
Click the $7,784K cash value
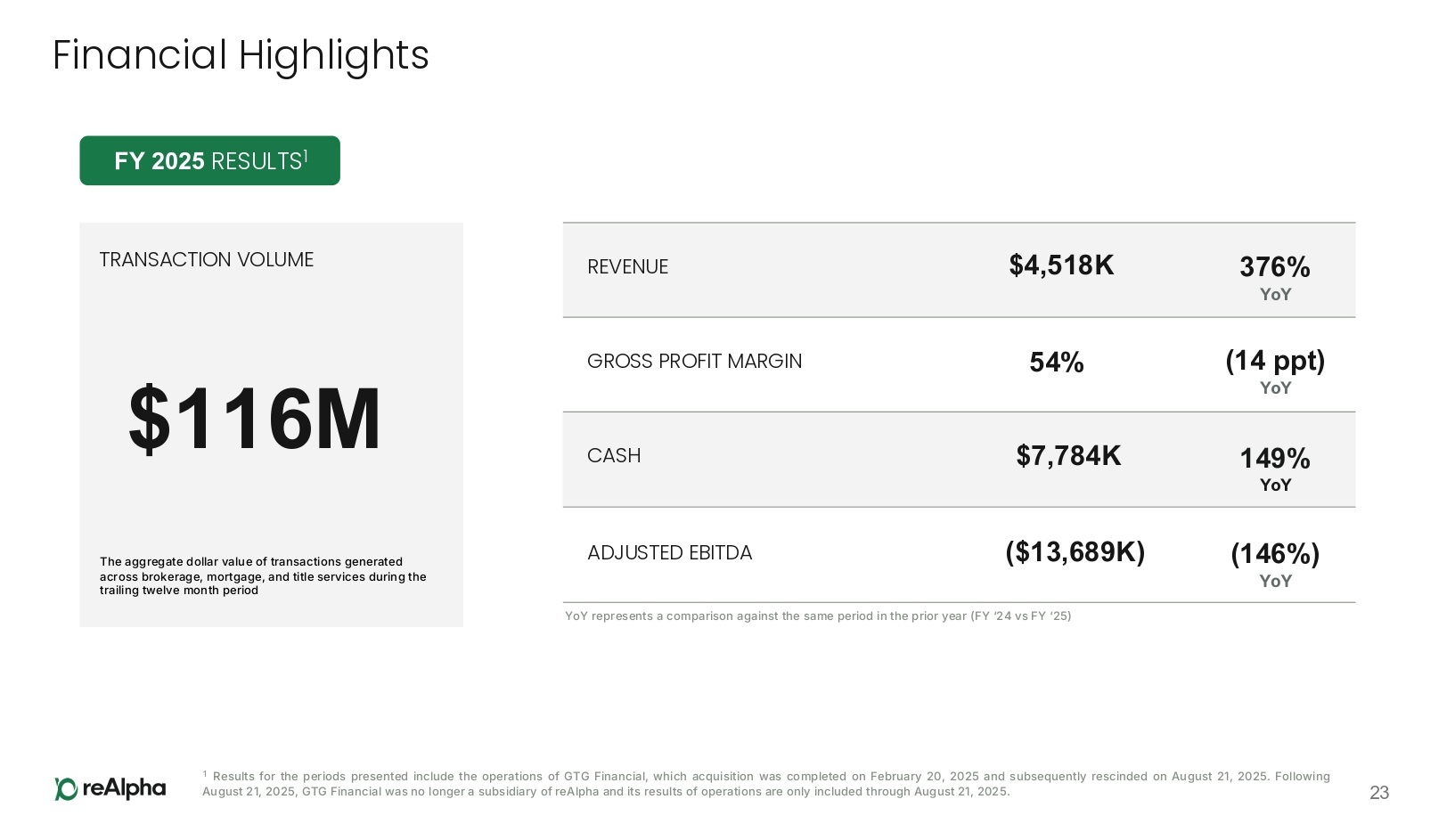pos(1068,456)
